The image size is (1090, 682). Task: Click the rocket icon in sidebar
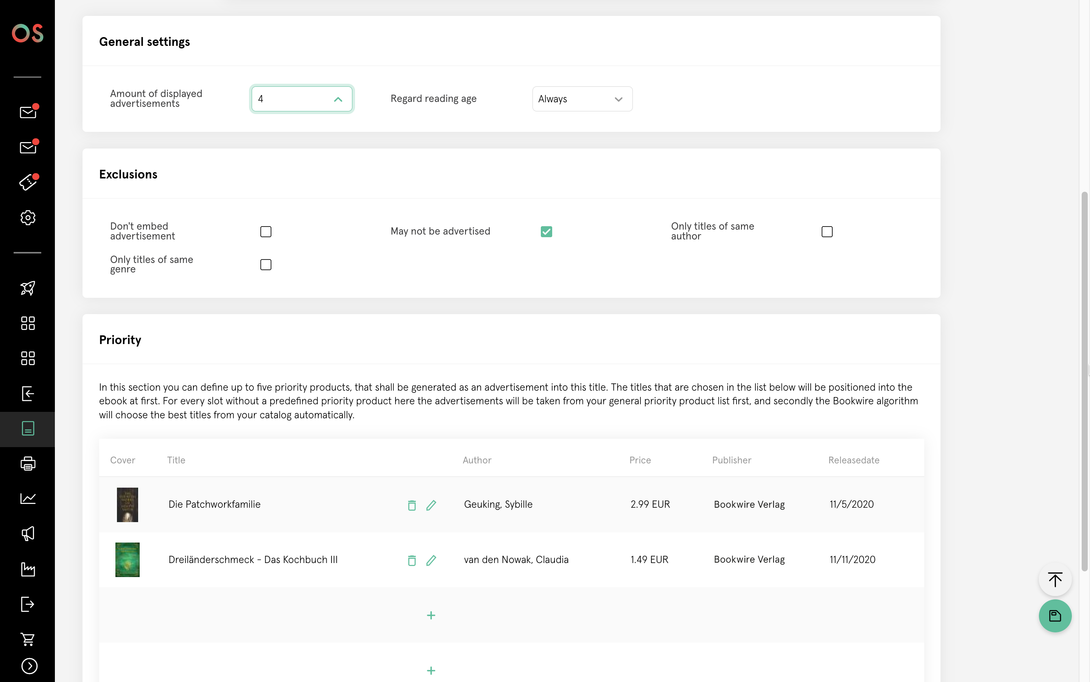pos(28,288)
